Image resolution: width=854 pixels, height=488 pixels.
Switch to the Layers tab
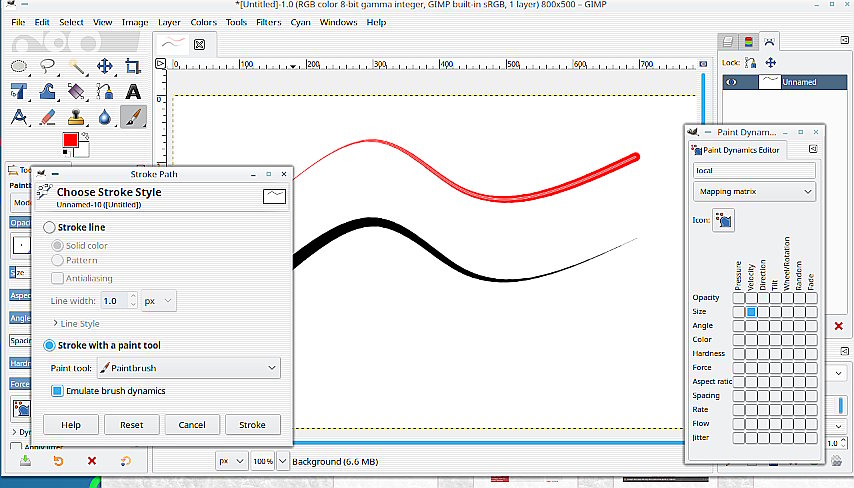click(728, 41)
